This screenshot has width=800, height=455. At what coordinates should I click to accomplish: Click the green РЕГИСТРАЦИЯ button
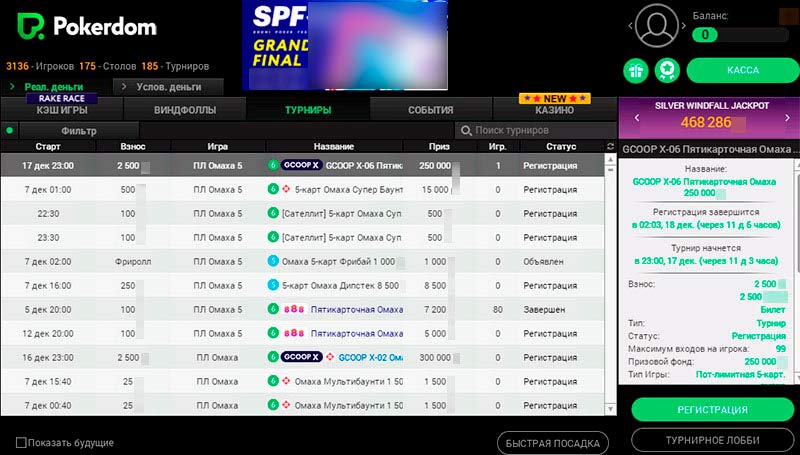pyautogui.click(x=712, y=410)
